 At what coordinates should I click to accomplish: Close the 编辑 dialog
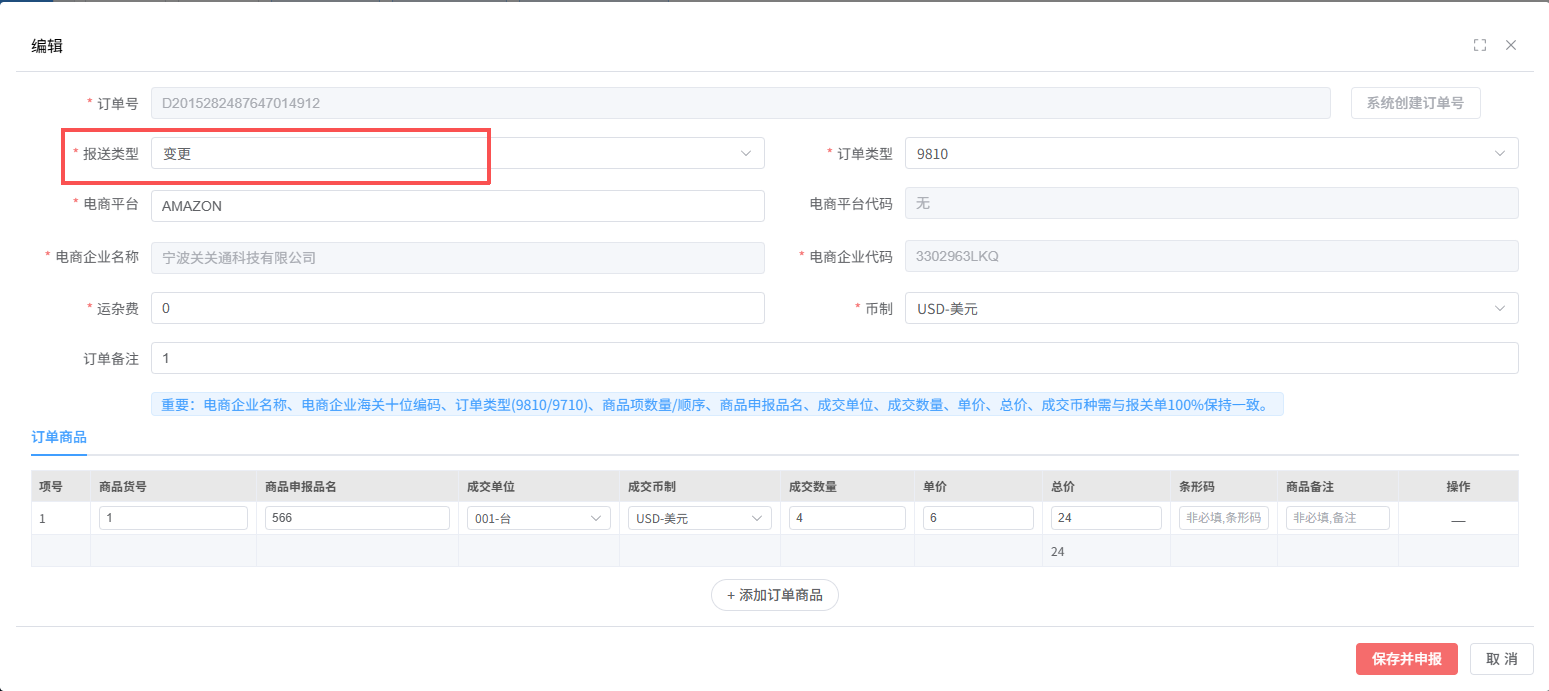coord(1511,45)
